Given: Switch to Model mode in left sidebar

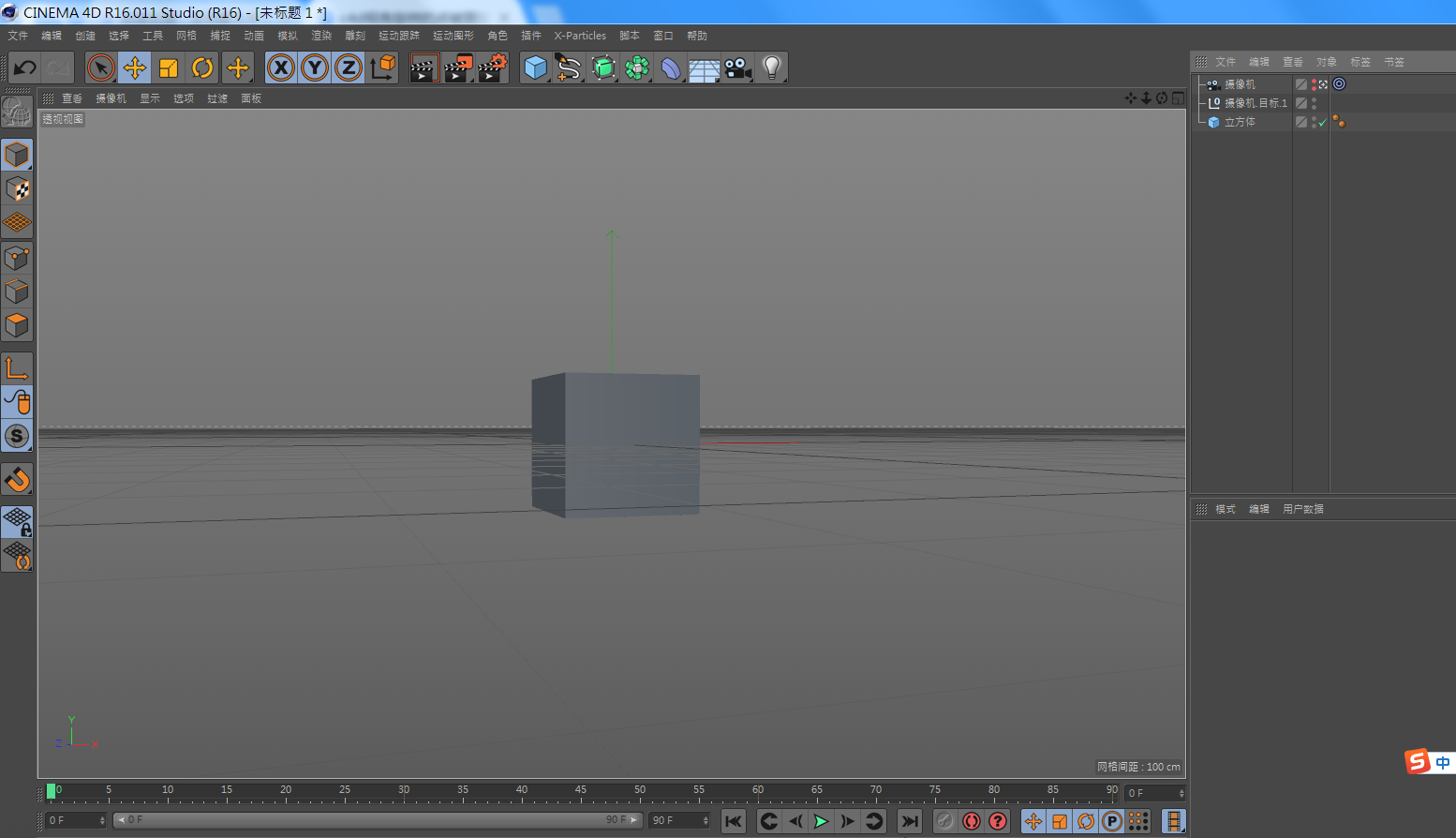Looking at the screenshot, I should [x=17, y=155].
